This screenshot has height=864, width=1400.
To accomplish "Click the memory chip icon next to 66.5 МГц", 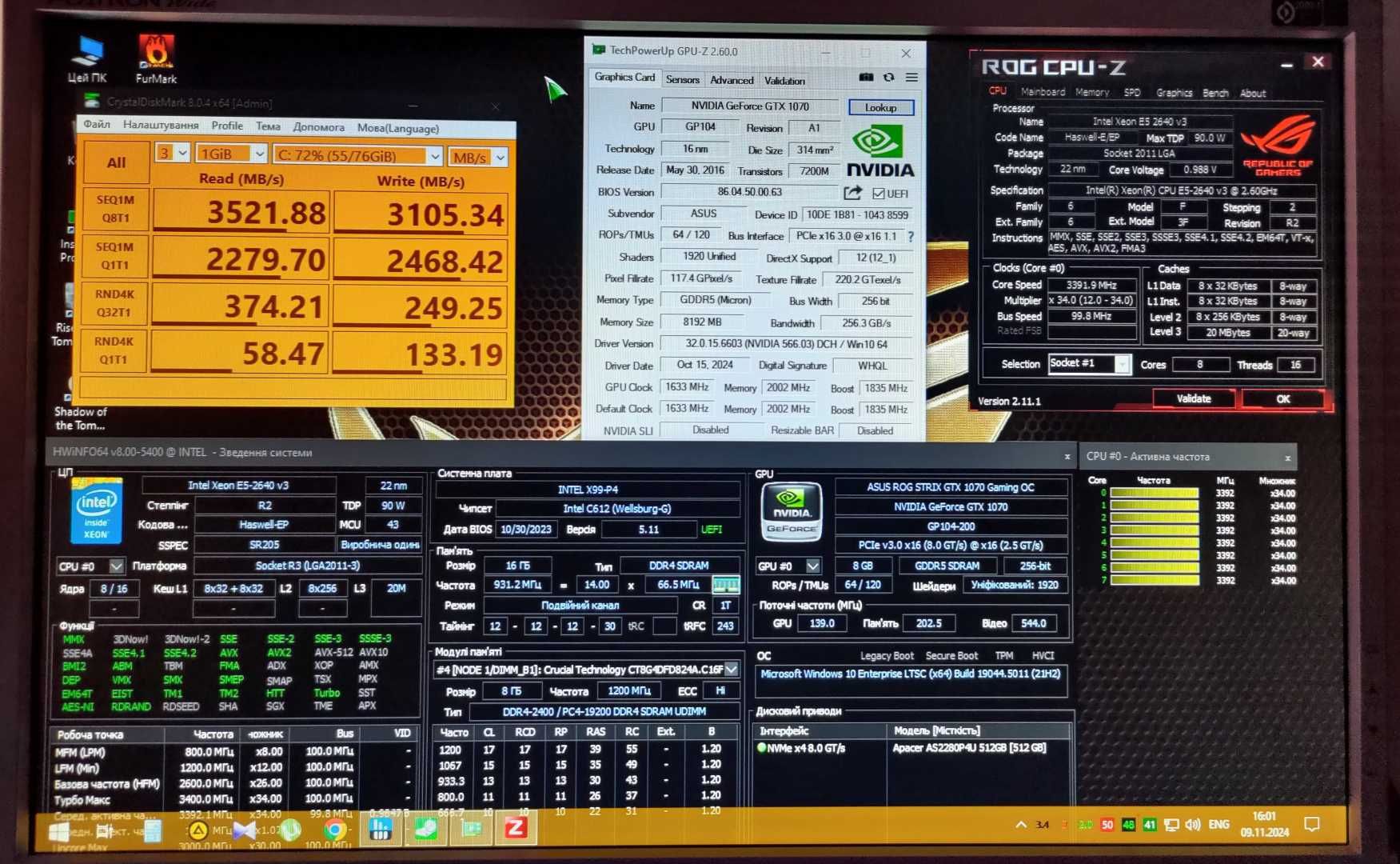I will (x=724, y=585).
